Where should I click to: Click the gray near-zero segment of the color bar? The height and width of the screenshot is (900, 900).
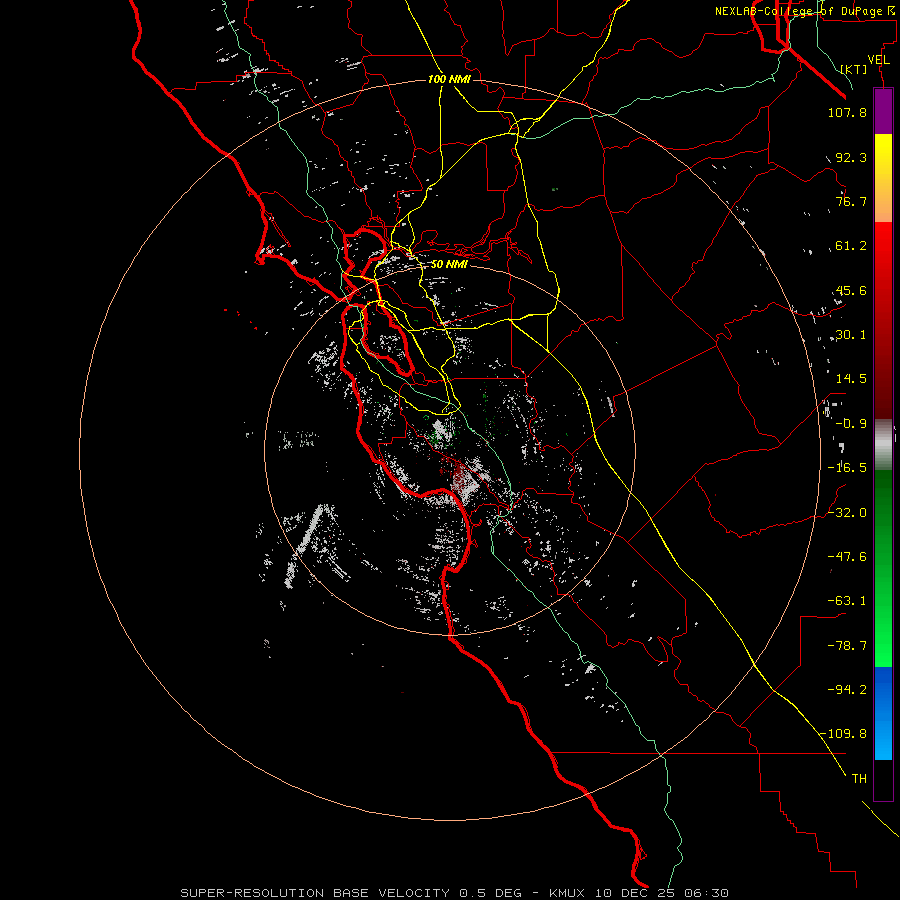pos(883,442)
